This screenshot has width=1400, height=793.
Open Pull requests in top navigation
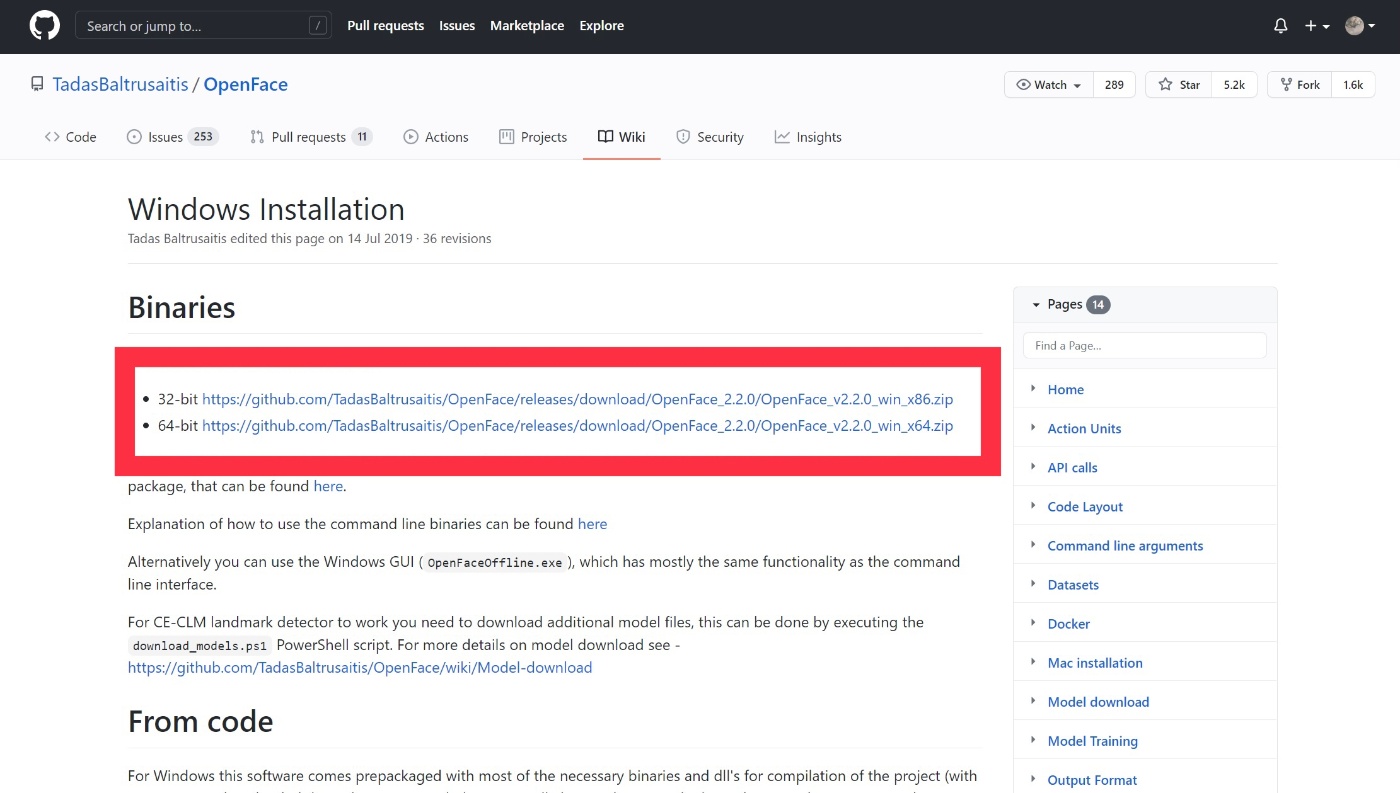pos(386,26)
